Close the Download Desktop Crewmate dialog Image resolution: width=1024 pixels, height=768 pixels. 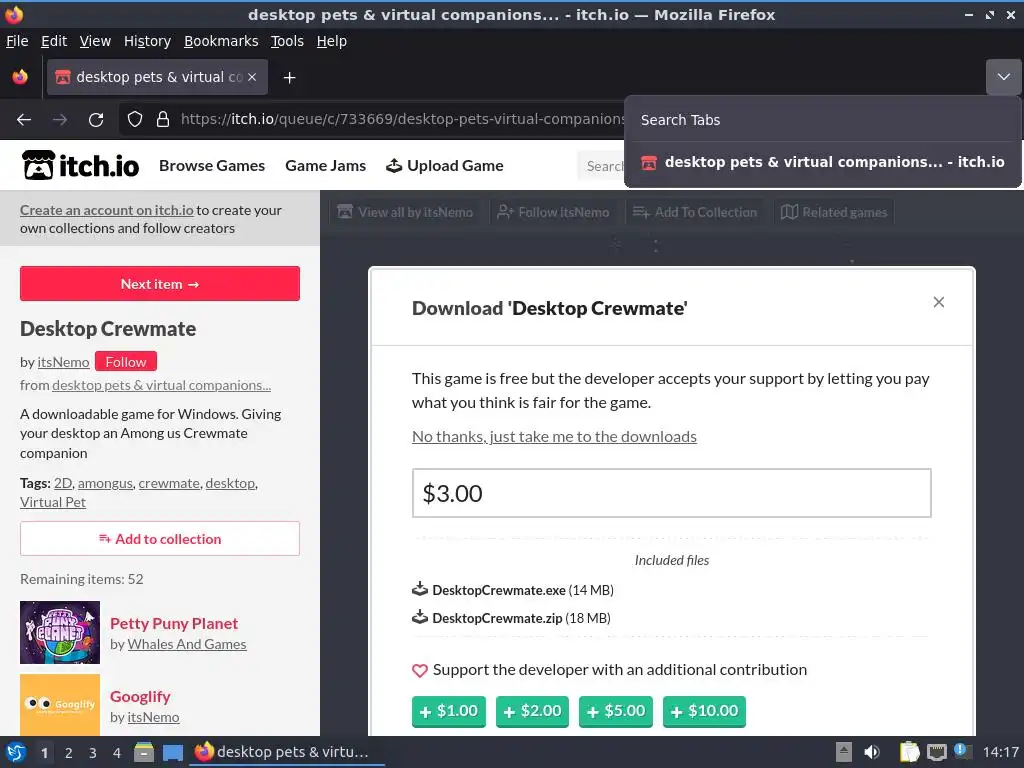tap(938, 302)
